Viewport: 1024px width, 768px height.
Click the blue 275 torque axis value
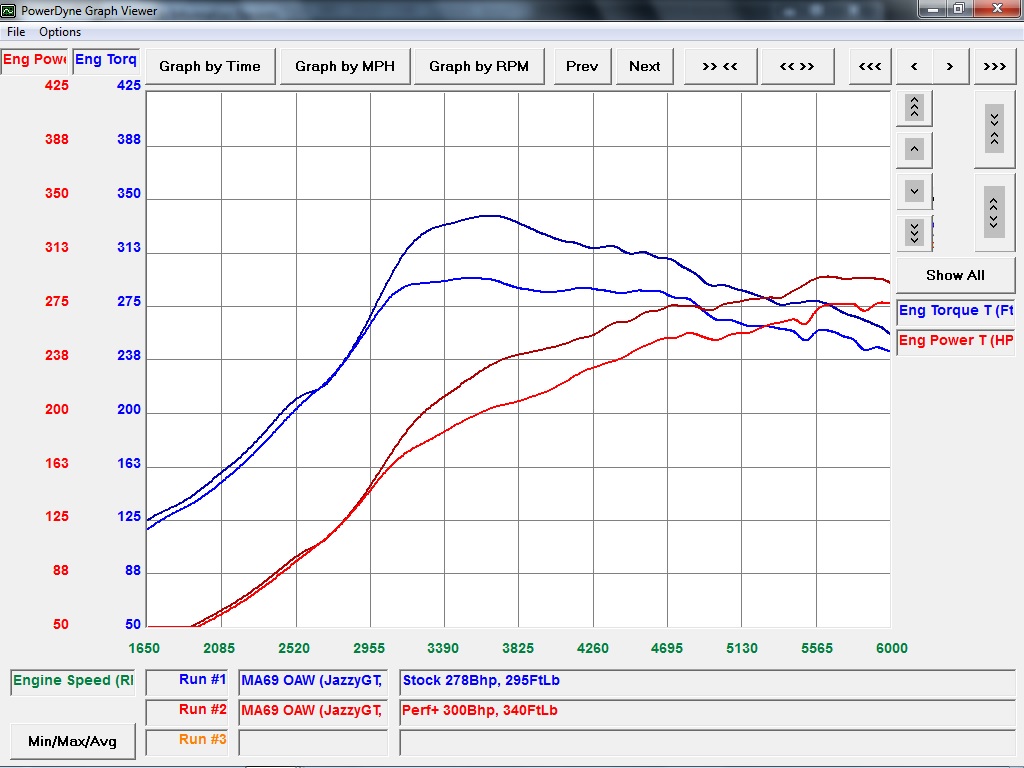coord(129,302)
